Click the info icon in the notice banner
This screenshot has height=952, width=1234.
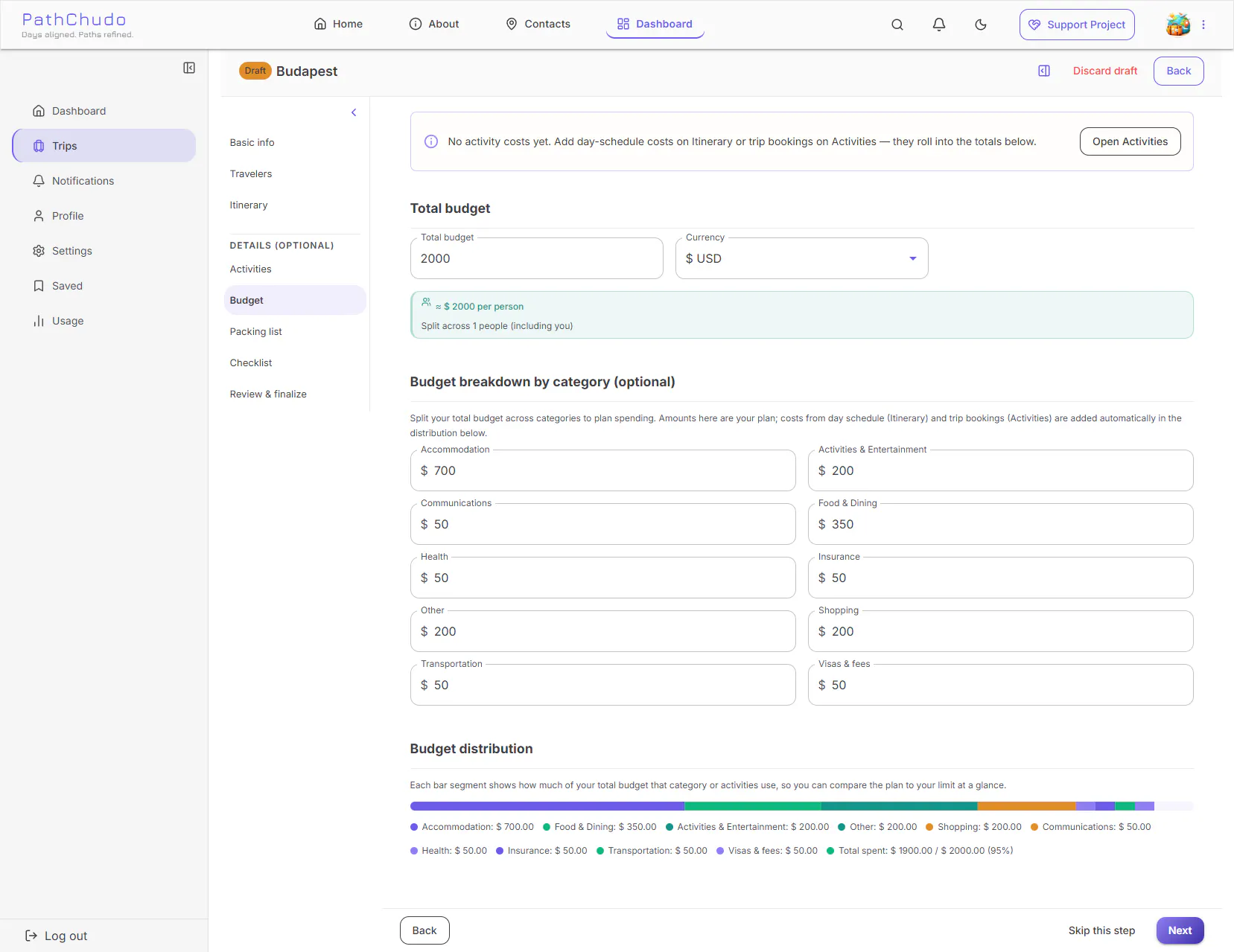pos(431,141)
